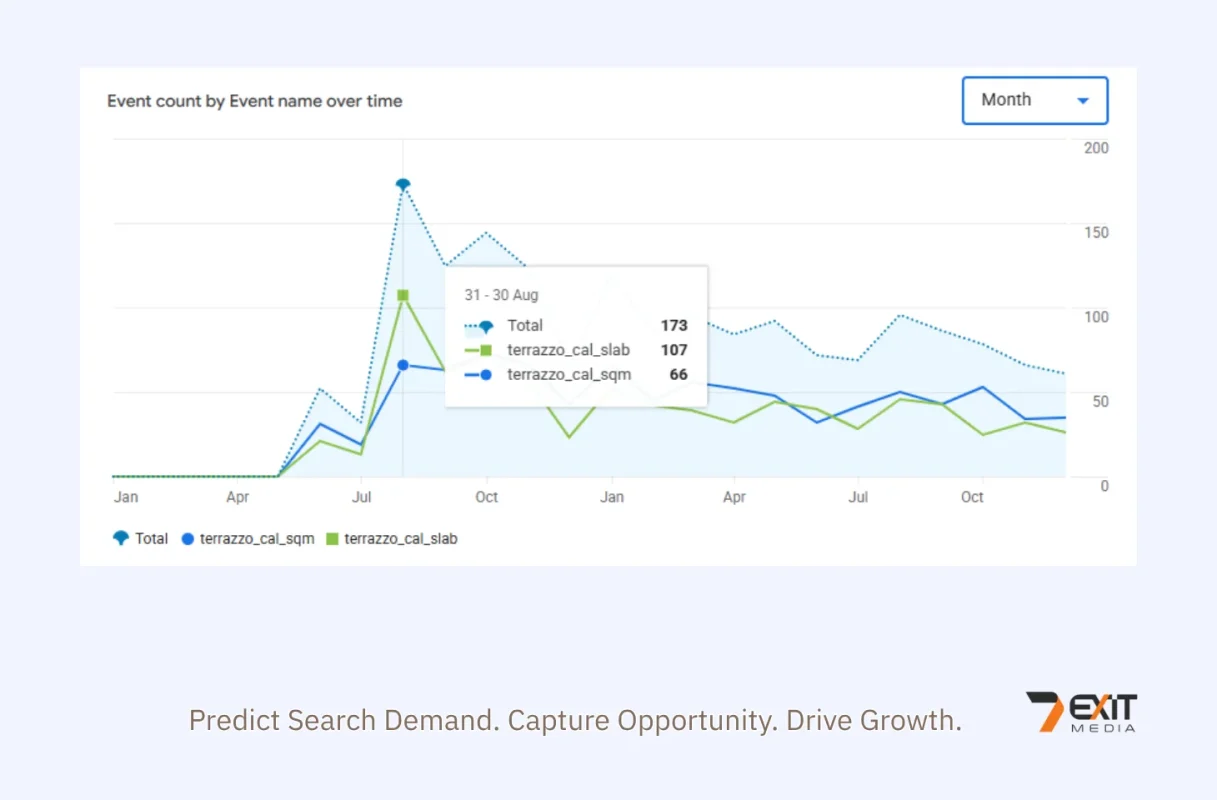Toggle terrazzo_cal_sqm series in legend
Viewport: 1217px width, 800px height.
pos(248,538)
